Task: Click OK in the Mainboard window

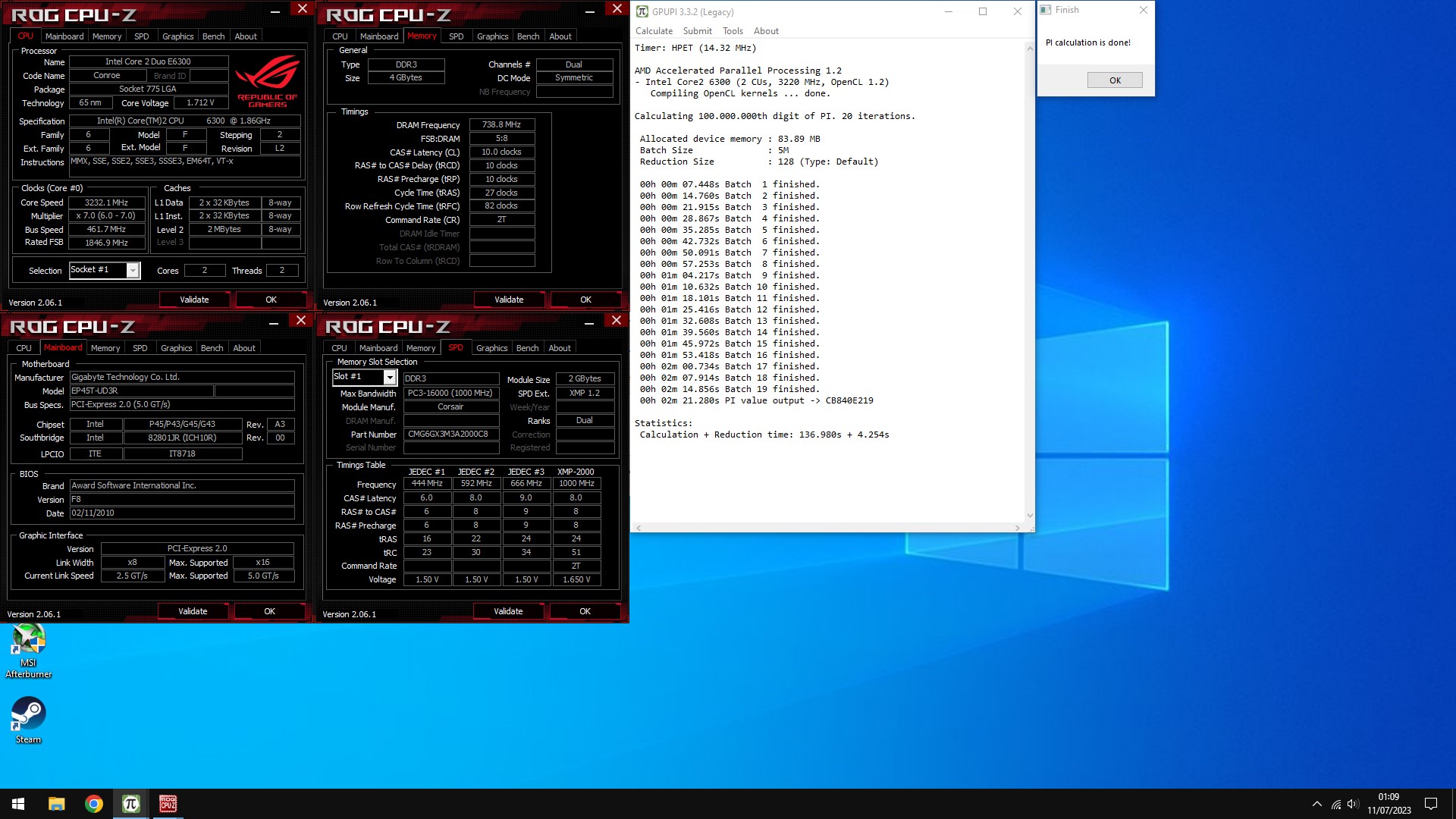Action: (269, 611)
